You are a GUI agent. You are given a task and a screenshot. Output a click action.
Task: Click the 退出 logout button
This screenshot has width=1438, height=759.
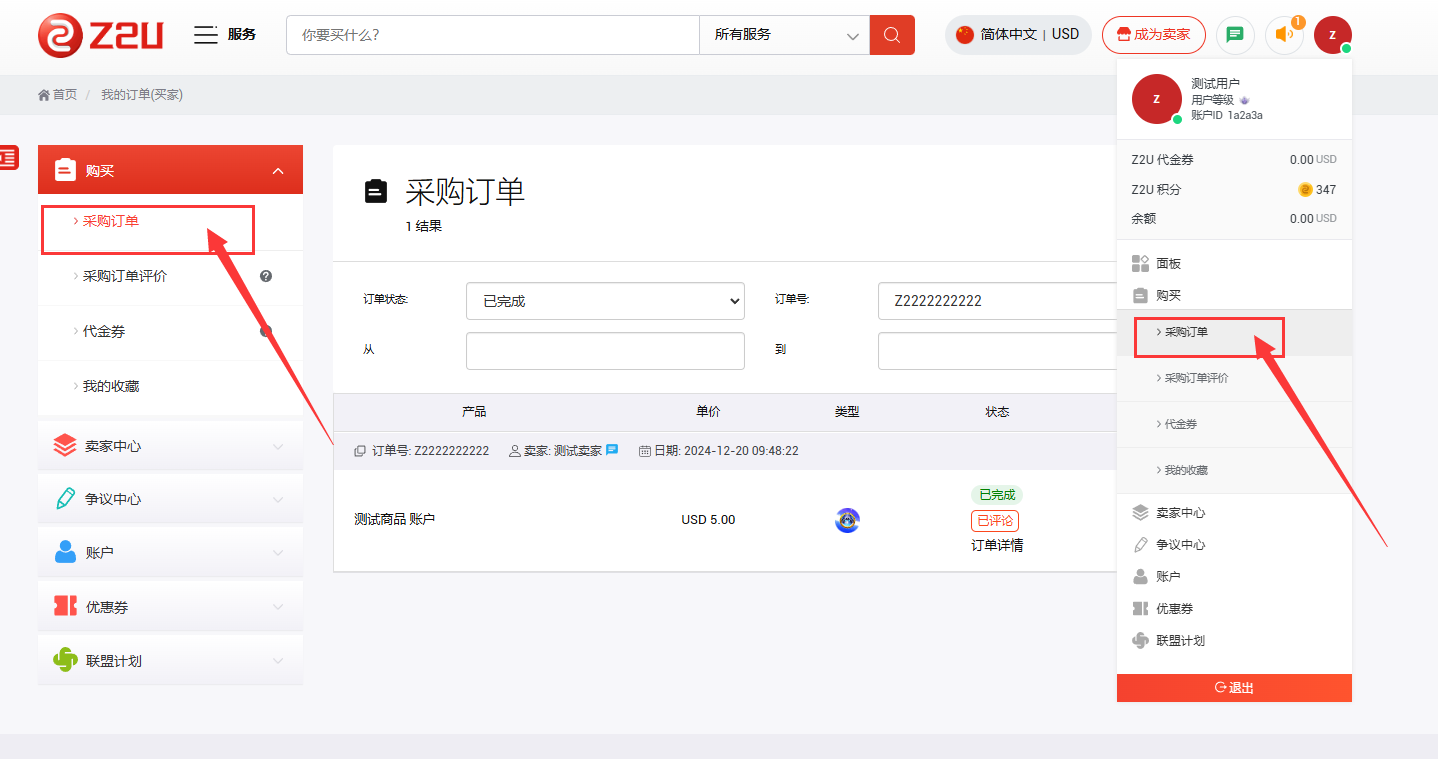click(x=1234, y=688)
